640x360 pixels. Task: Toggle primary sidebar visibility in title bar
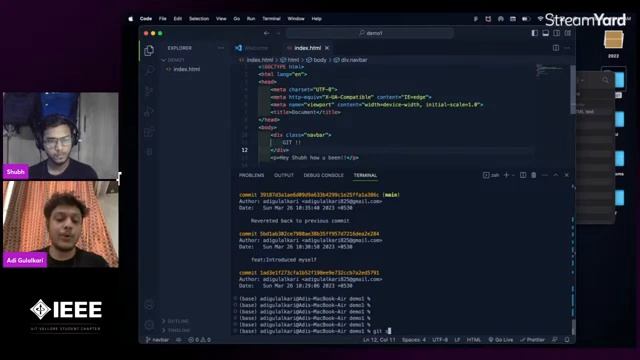coord(534,33)
